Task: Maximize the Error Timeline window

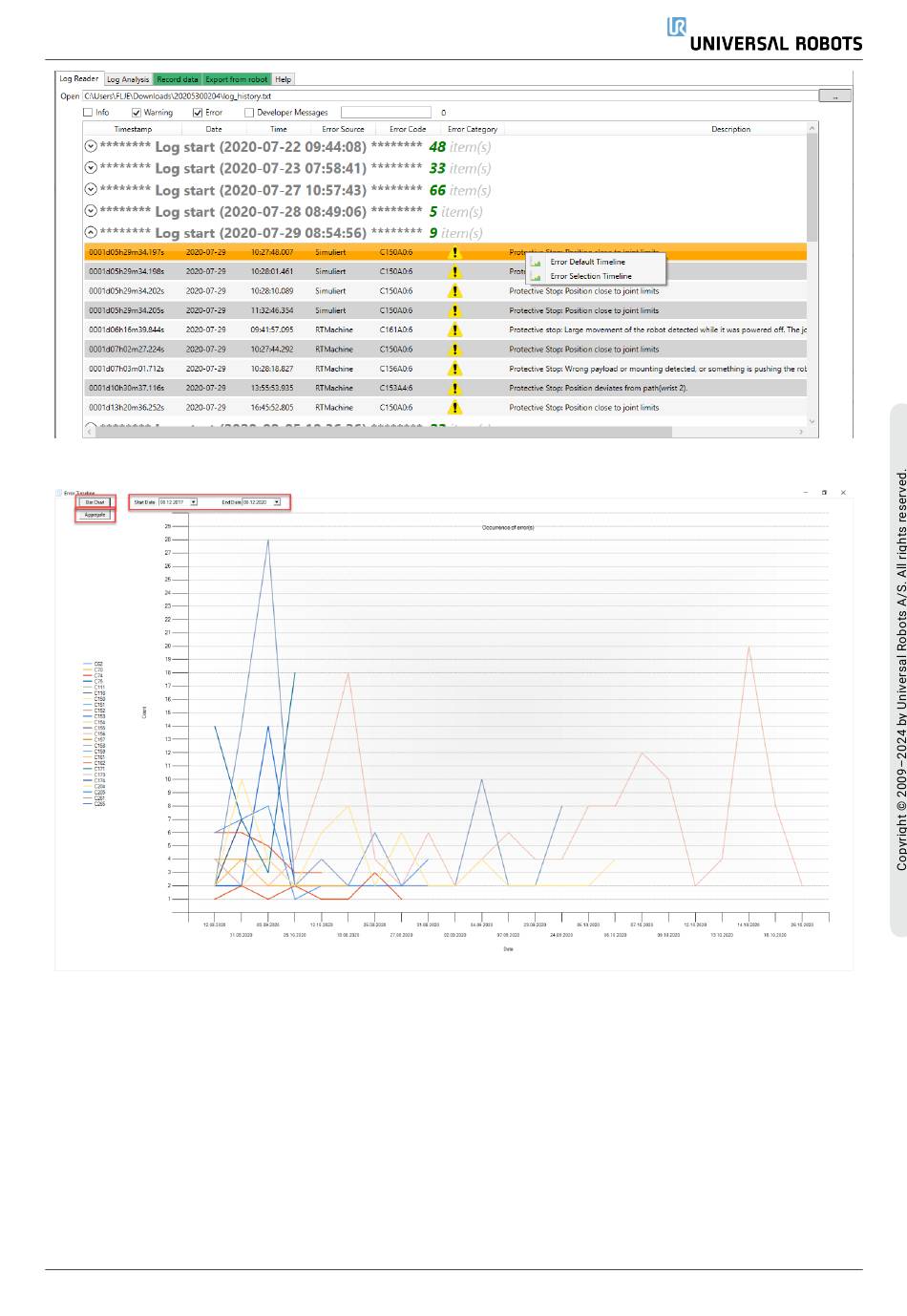Action: 824,493
